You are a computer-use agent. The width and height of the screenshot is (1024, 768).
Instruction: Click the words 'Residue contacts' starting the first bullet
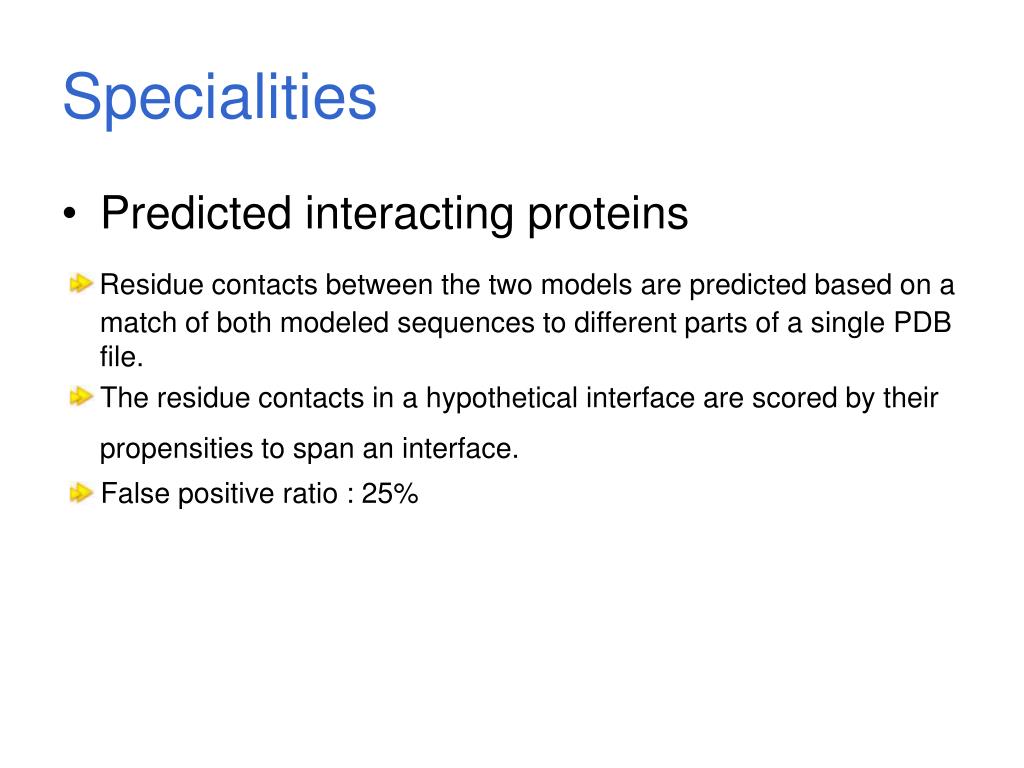click(x=208, y=285)
